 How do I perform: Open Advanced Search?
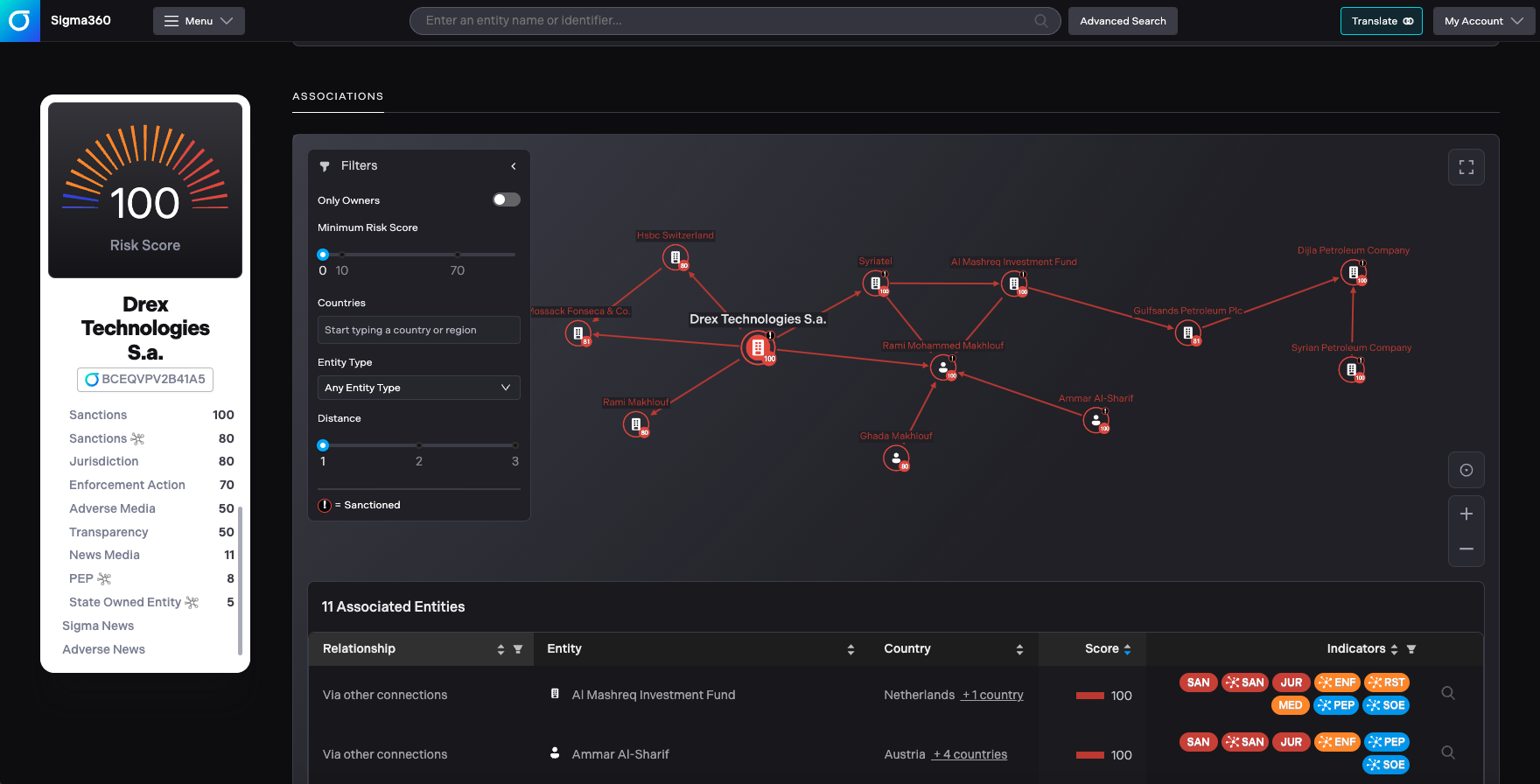tap(1123, 21)
